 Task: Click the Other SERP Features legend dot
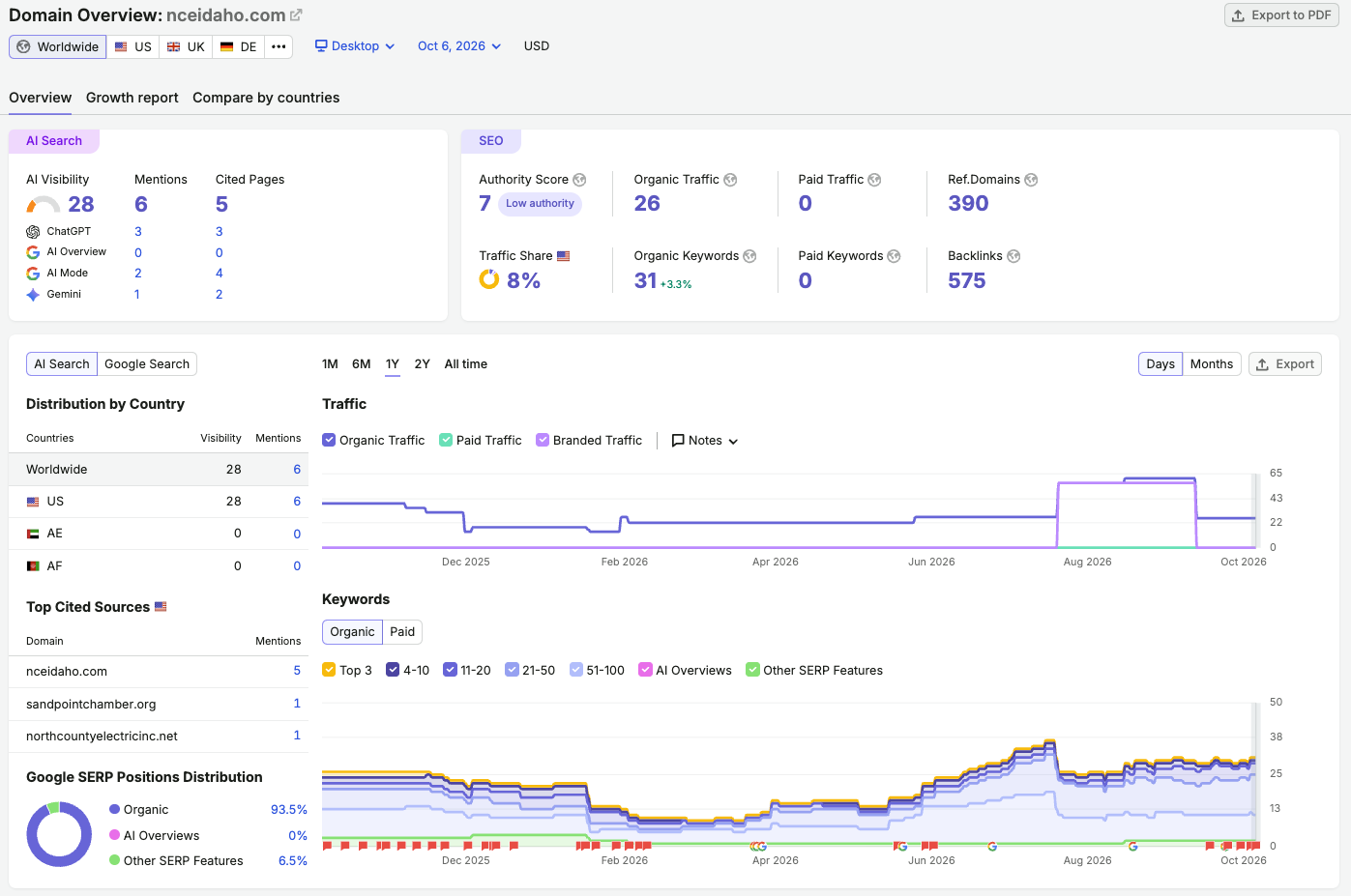coord(115,860)
